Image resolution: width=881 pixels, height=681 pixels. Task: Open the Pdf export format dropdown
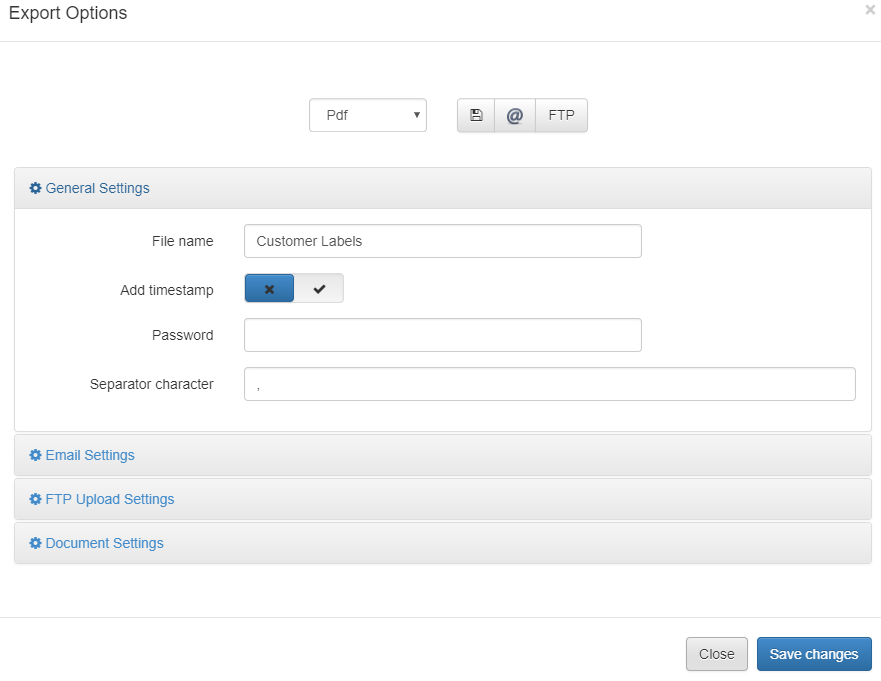coord(367,115)
